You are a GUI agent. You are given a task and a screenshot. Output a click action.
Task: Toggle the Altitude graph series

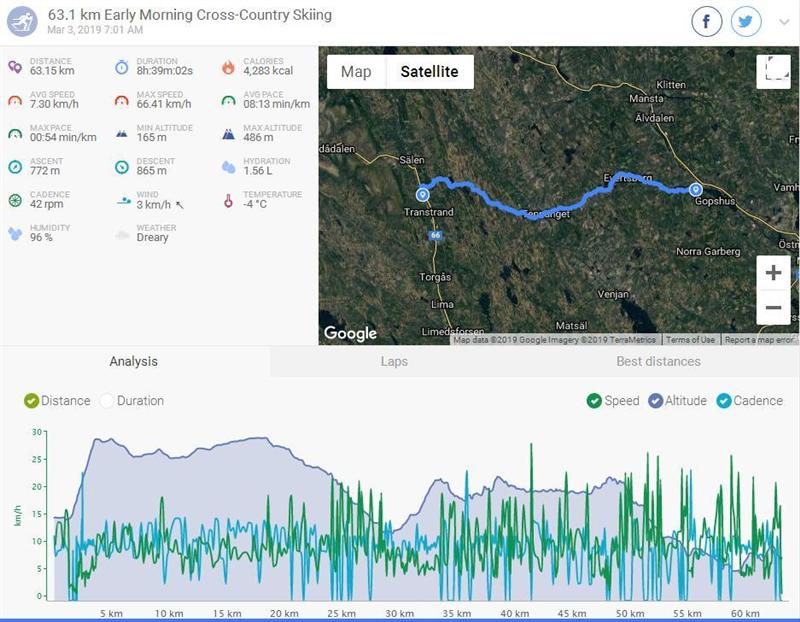coord(678,401)
